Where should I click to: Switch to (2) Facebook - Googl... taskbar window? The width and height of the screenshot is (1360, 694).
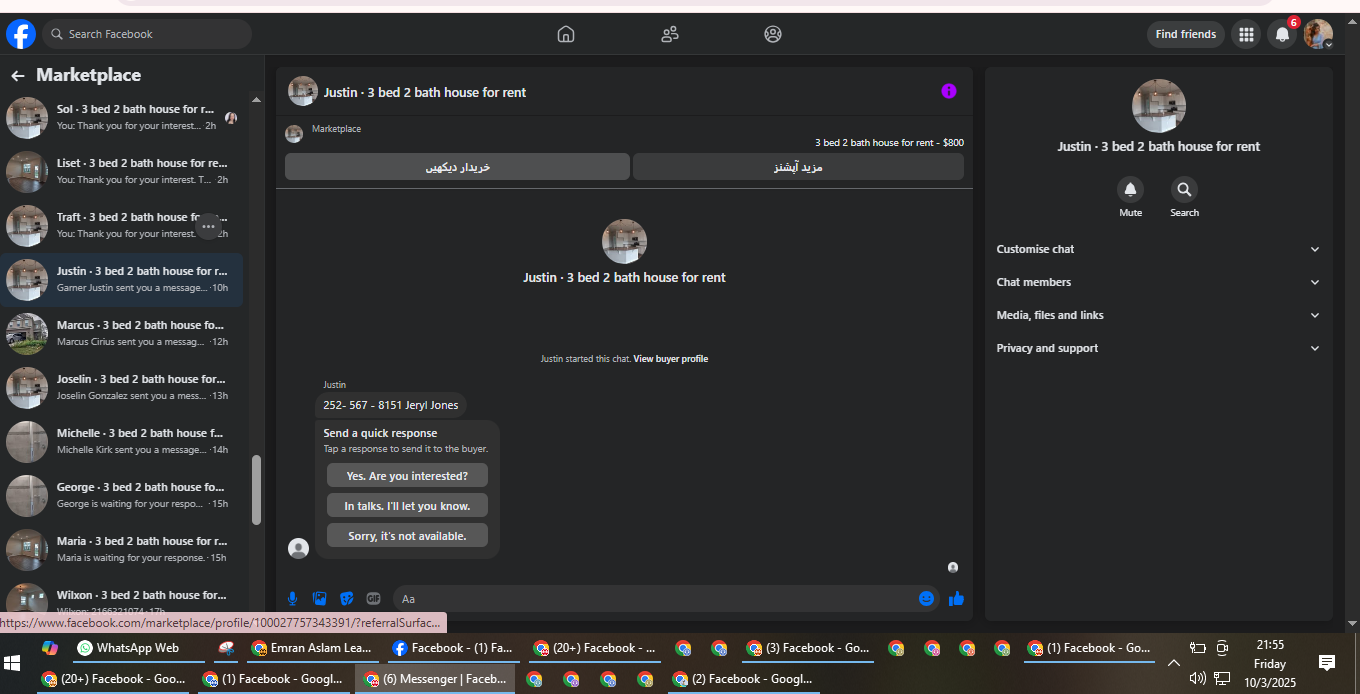(743, 679)
